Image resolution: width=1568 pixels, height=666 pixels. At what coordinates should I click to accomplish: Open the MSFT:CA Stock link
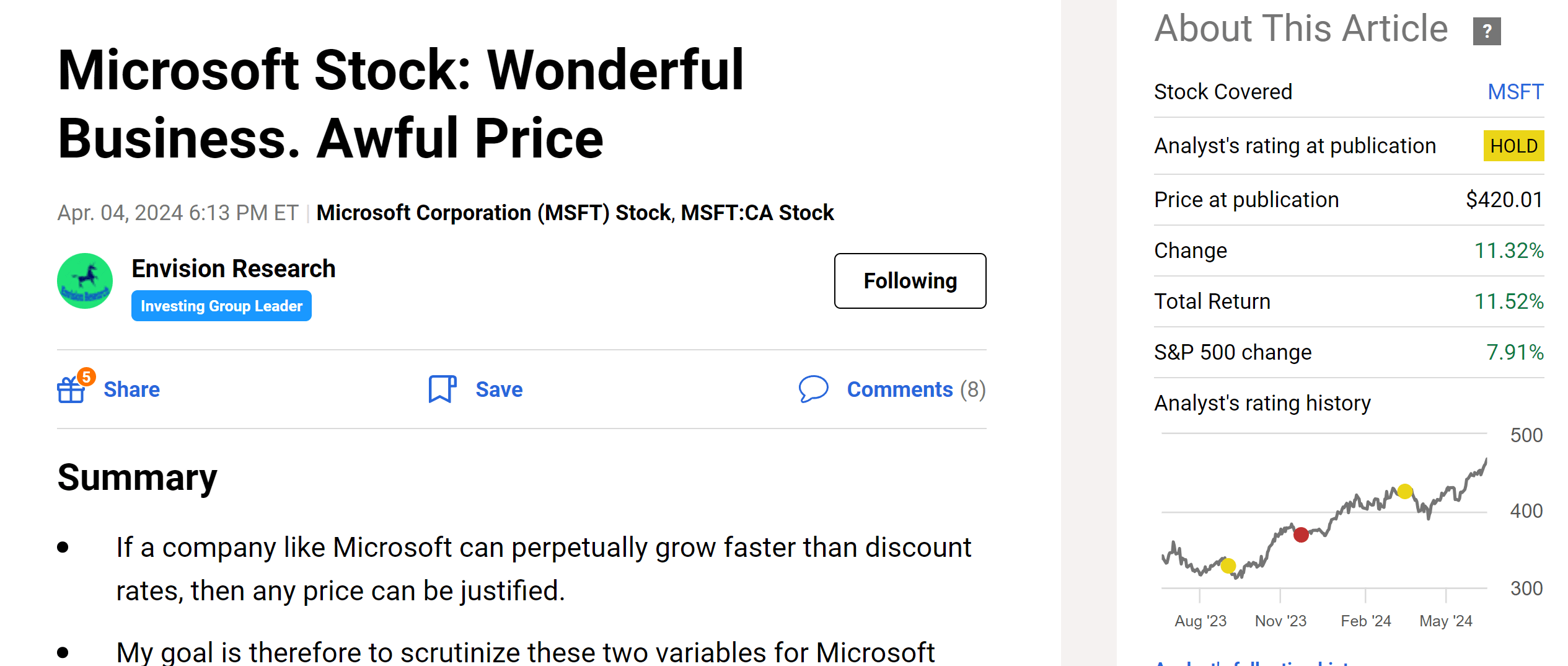pyautogui.click(x=757, y=213)
